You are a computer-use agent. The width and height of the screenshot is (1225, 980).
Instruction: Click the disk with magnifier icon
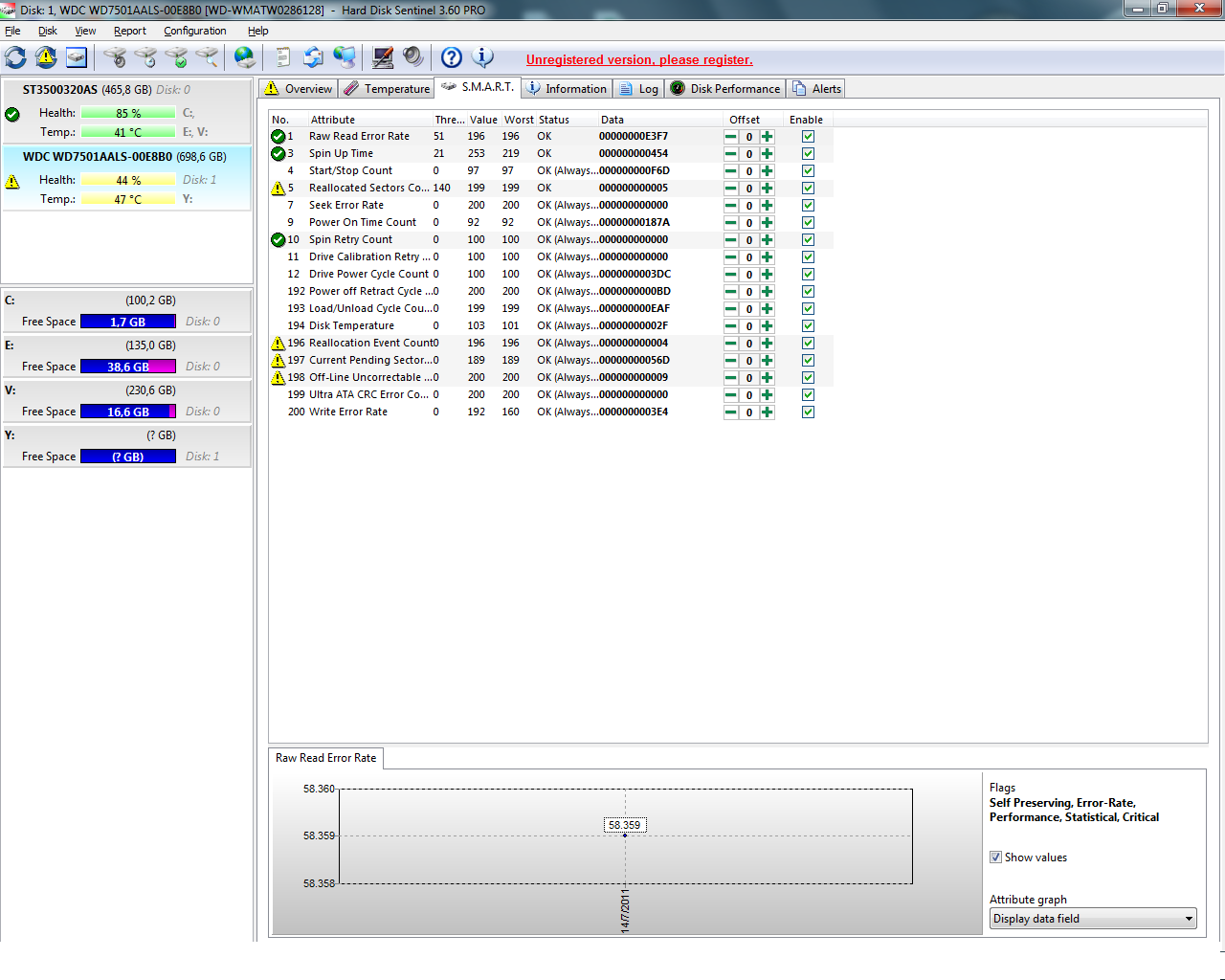tap(207, 57)
